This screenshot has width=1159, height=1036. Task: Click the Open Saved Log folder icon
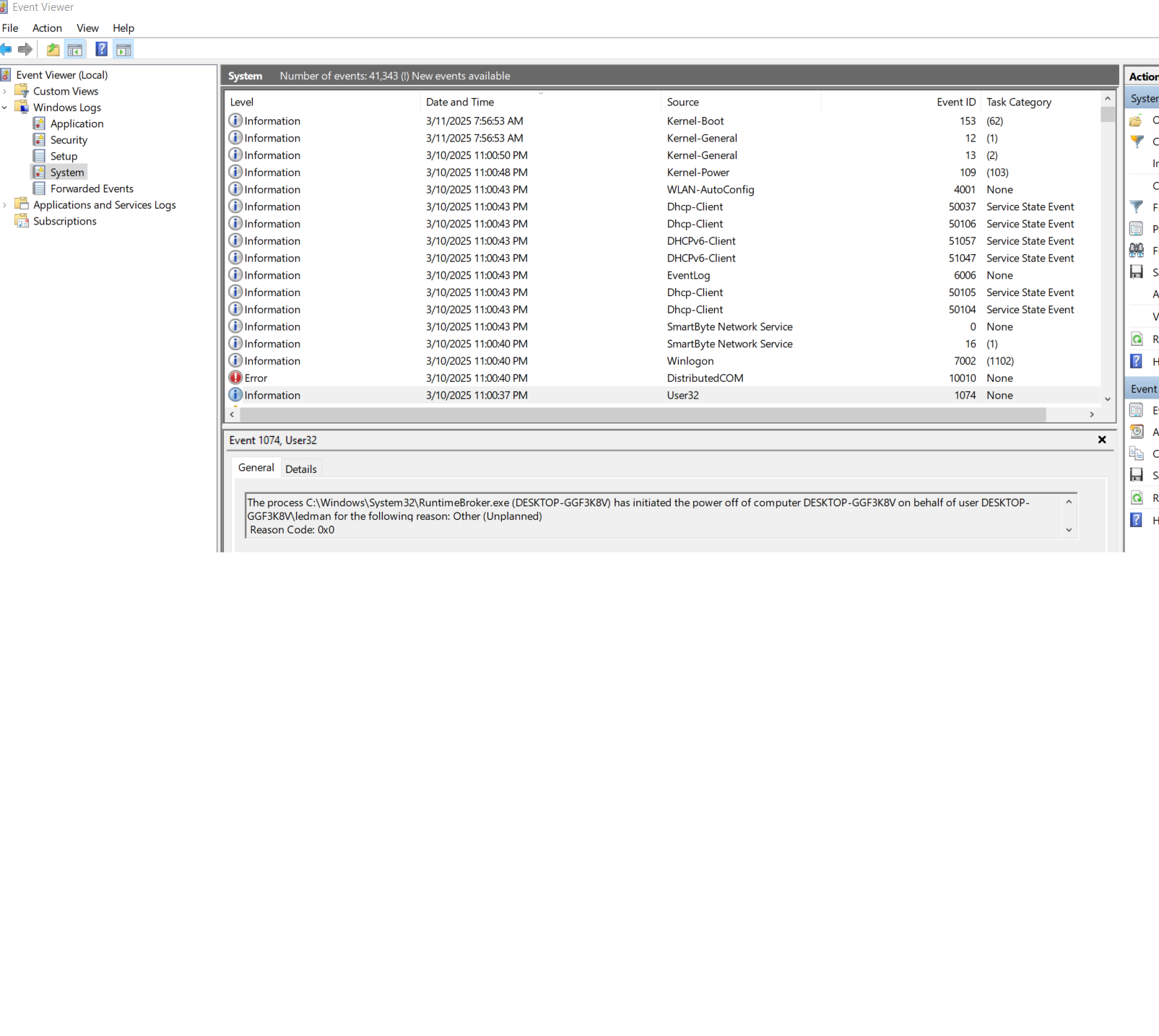pyautogui.click(x=1137, y=121)
